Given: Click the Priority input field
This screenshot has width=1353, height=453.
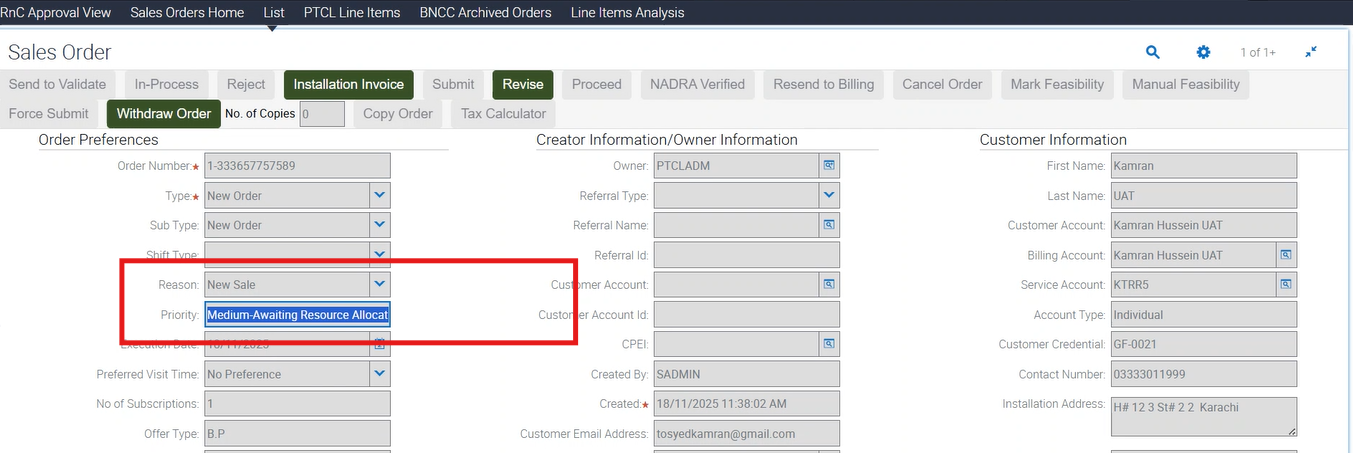Looking at the screenshot, I should (x=297, y=315).
